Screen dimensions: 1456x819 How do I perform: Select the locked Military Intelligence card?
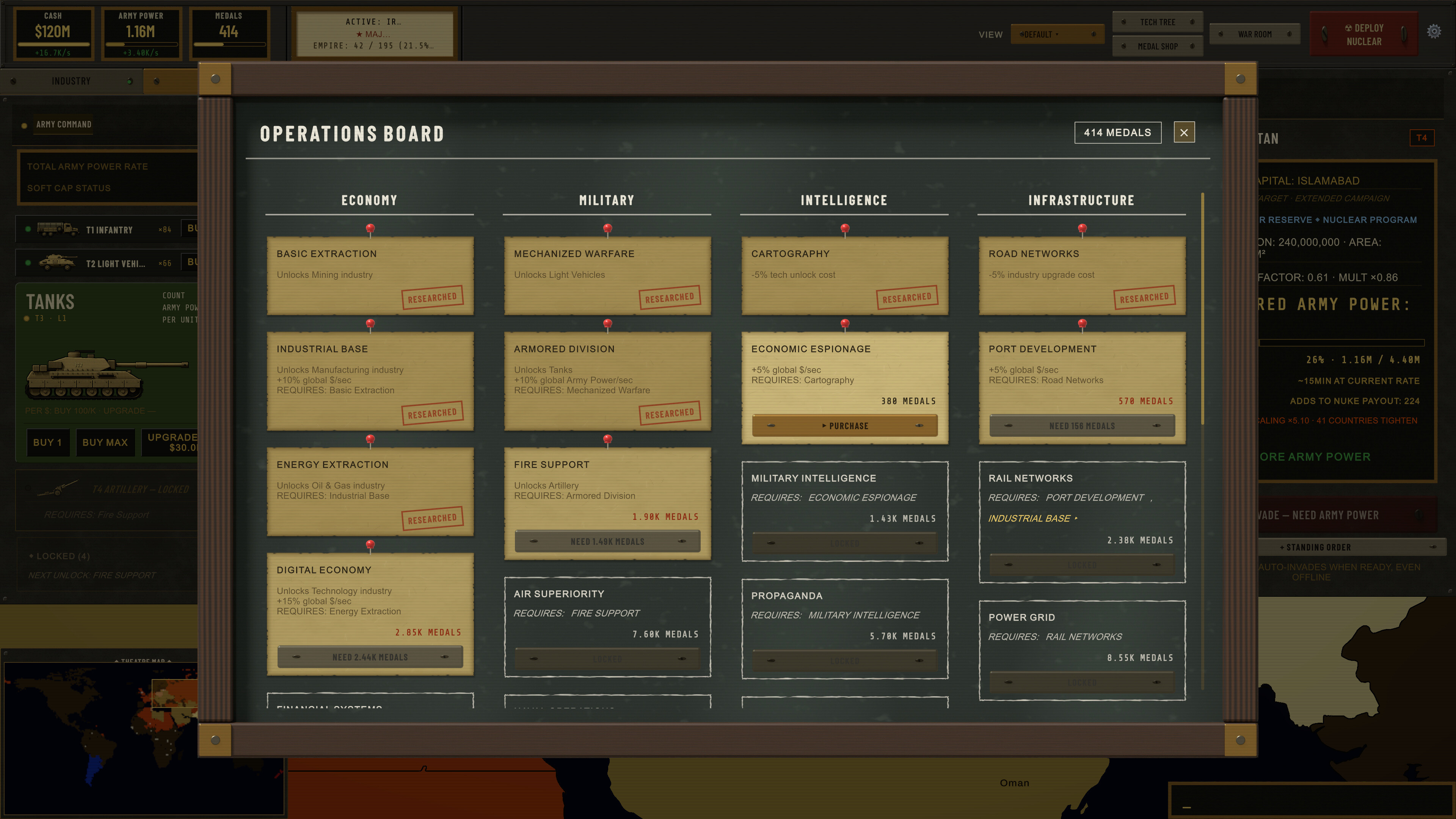pos(845,511)
